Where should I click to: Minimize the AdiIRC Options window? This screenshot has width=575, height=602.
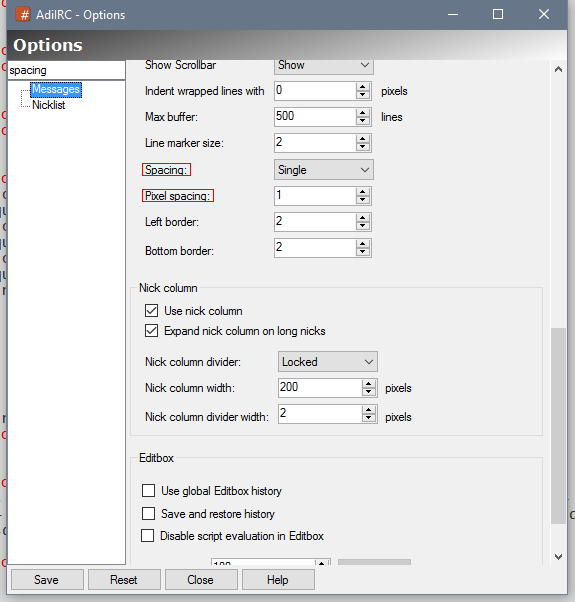coord(453,15)
